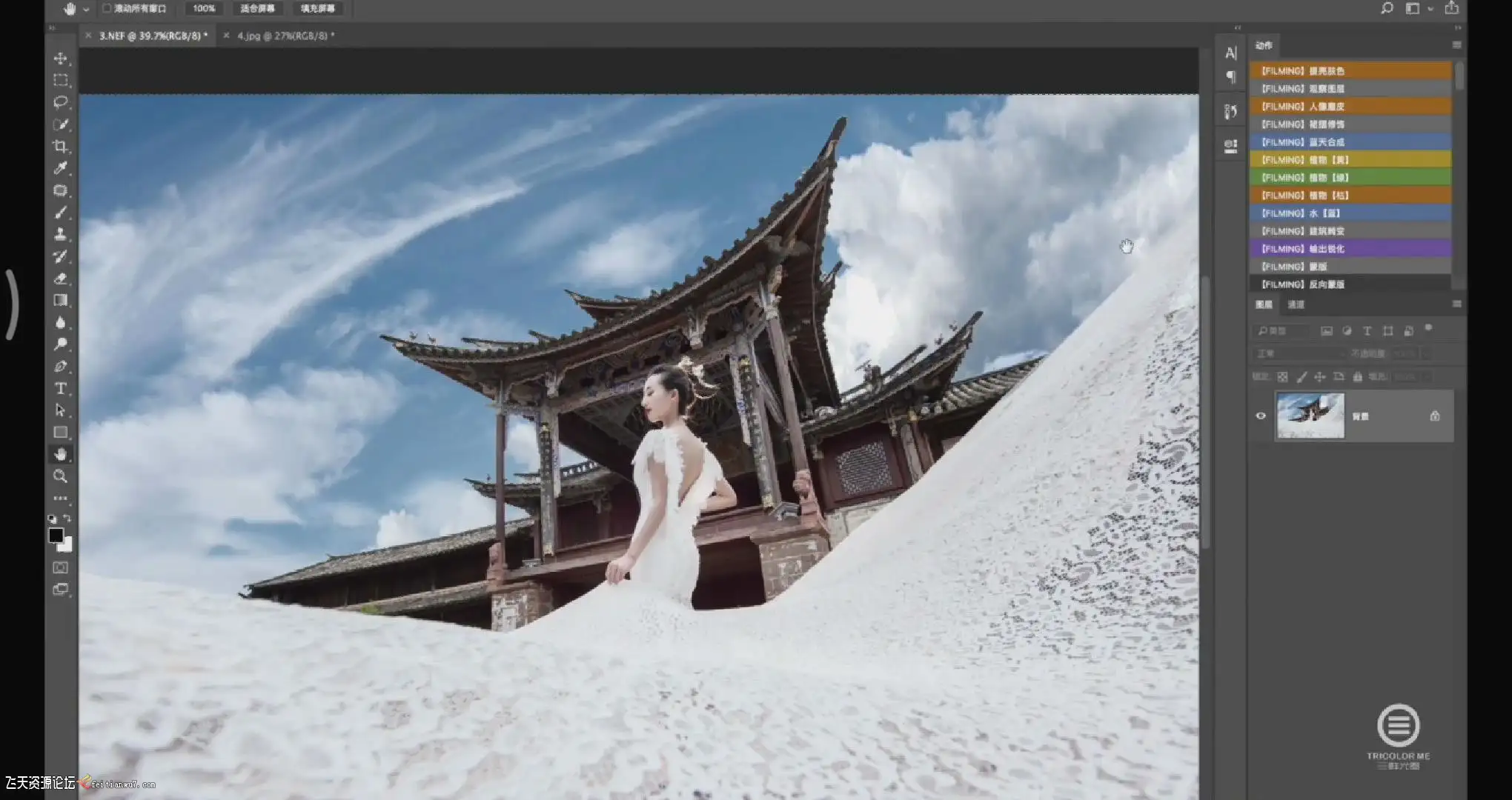The width and height of the screenshot is (1512, 800).
Task: Click the foreground color swatch
Action: pyautogui.click(x=56, y=535)
